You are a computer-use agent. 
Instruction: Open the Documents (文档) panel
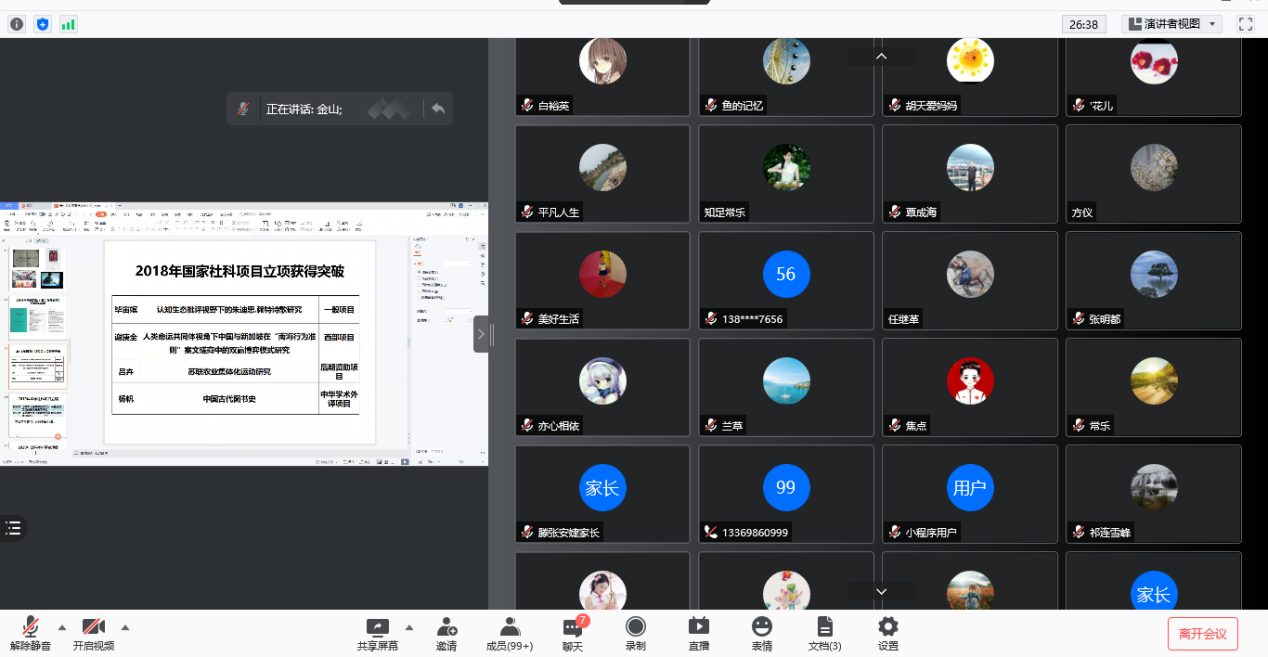coord(825,633)
